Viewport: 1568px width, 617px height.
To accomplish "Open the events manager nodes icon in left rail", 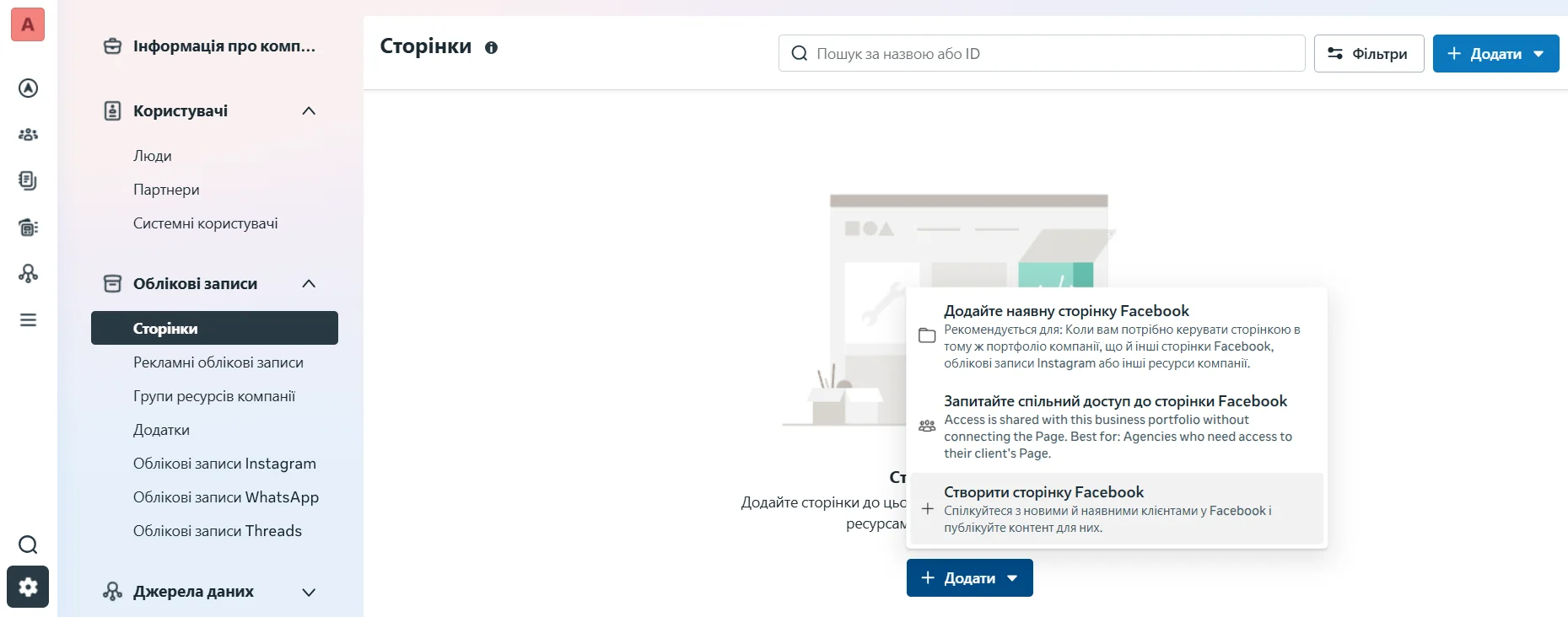I will 28,273.
